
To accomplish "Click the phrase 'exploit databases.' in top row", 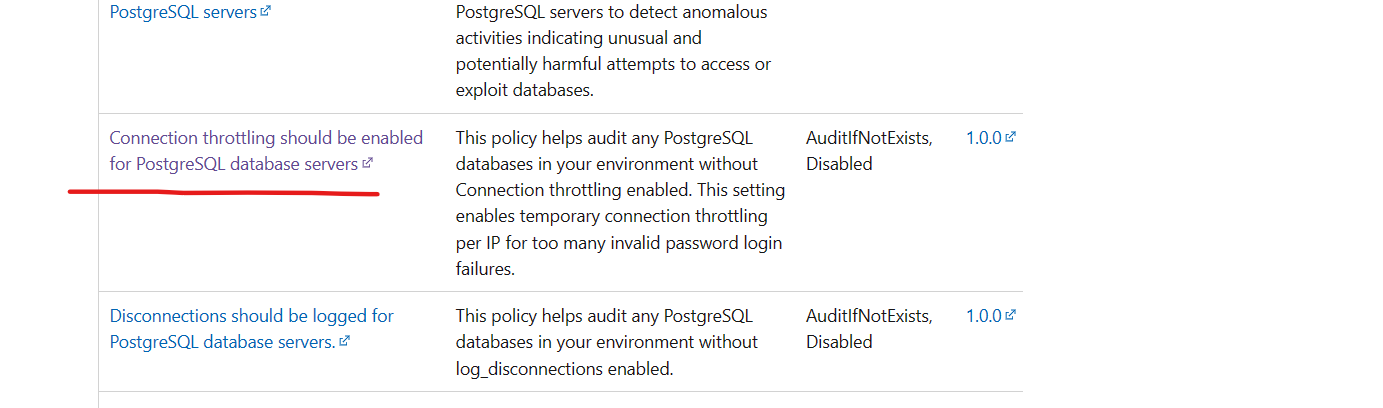I will tap(525, 90).
